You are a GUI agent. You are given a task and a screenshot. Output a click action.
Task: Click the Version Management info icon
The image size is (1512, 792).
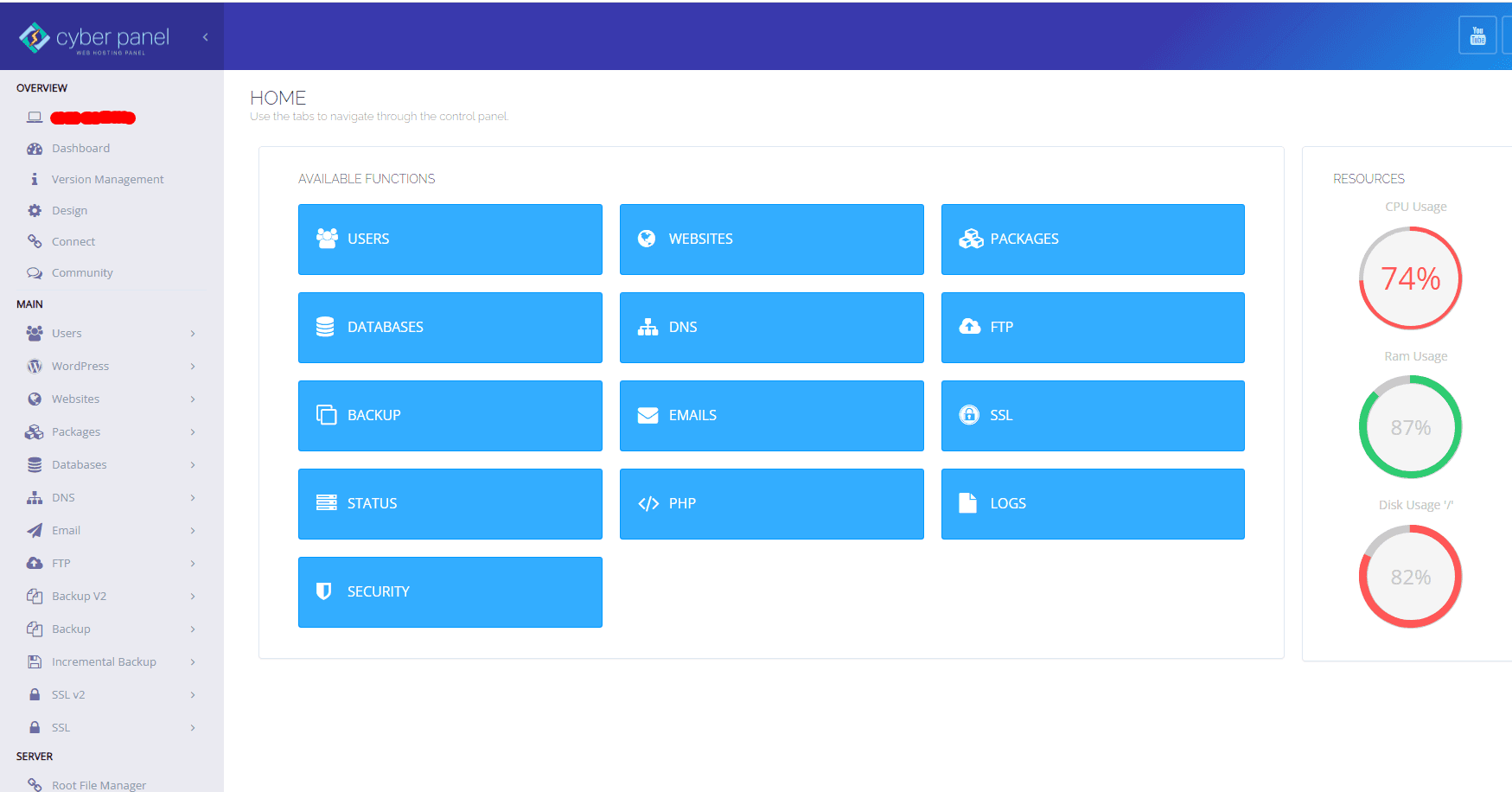[35, 179]
